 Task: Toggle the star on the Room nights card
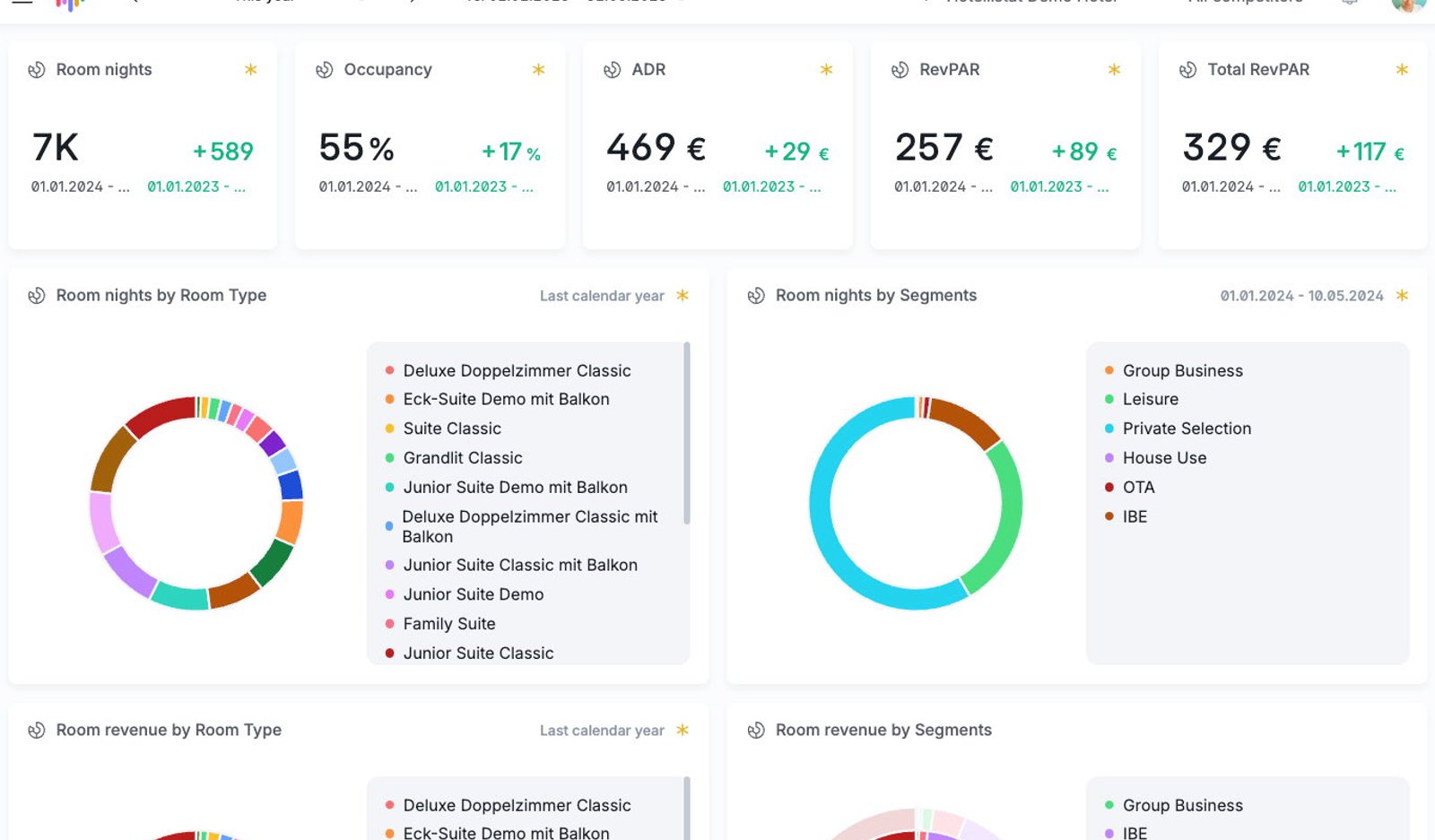tap(251, 69)
